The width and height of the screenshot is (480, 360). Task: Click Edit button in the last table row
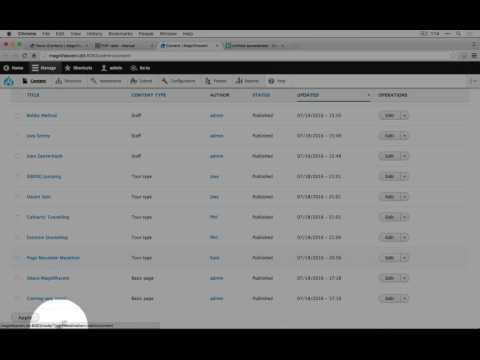tap(389, 298)
